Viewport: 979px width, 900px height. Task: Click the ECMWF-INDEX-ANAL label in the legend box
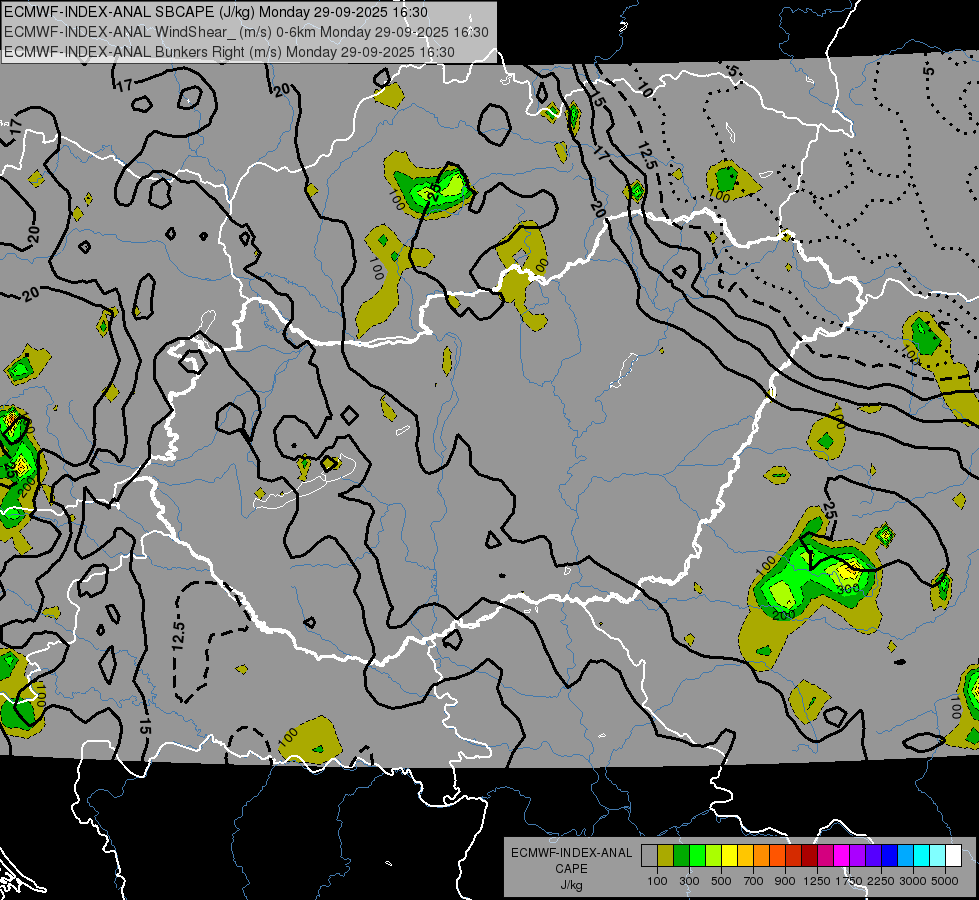pyautogui.click(x=571, y=853)
